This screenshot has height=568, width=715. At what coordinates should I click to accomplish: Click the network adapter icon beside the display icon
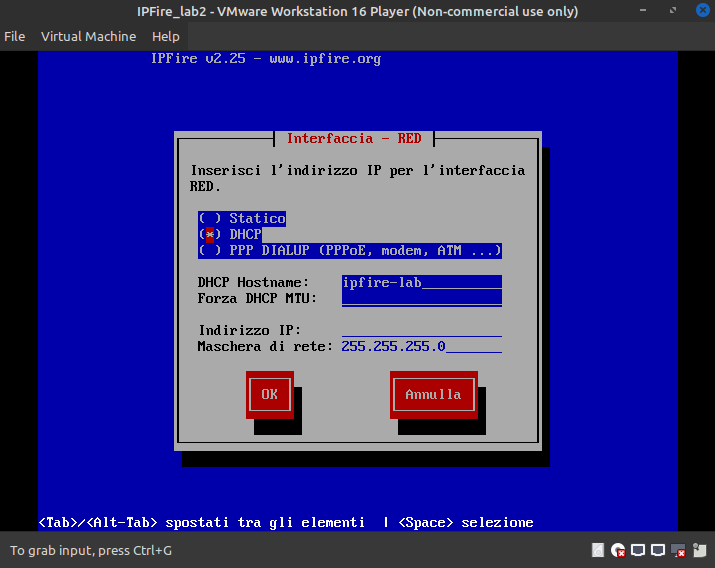(658, 550)
